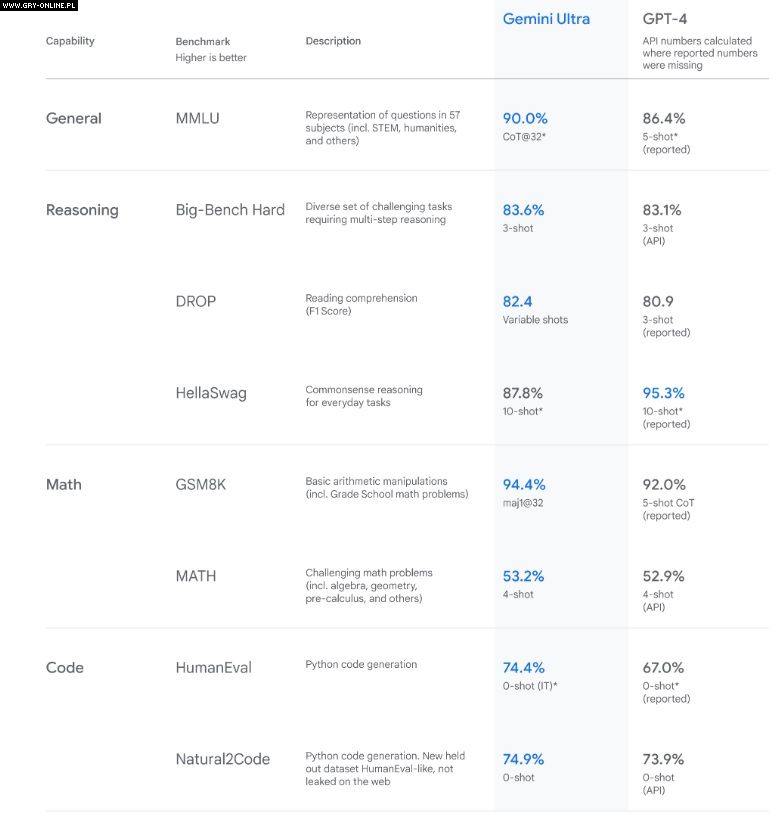Click the GRY-ONLINE.PL watermark logo
Viewport: 780px width, 830px height.
[39, 6]
